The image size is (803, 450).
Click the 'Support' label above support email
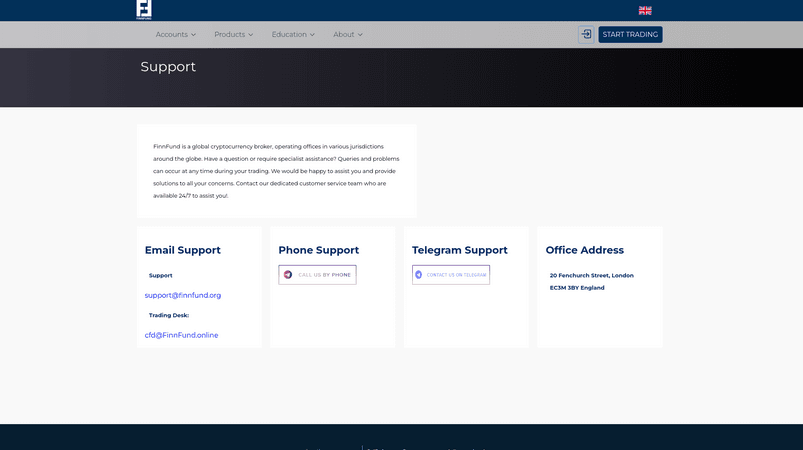[160, 275]
